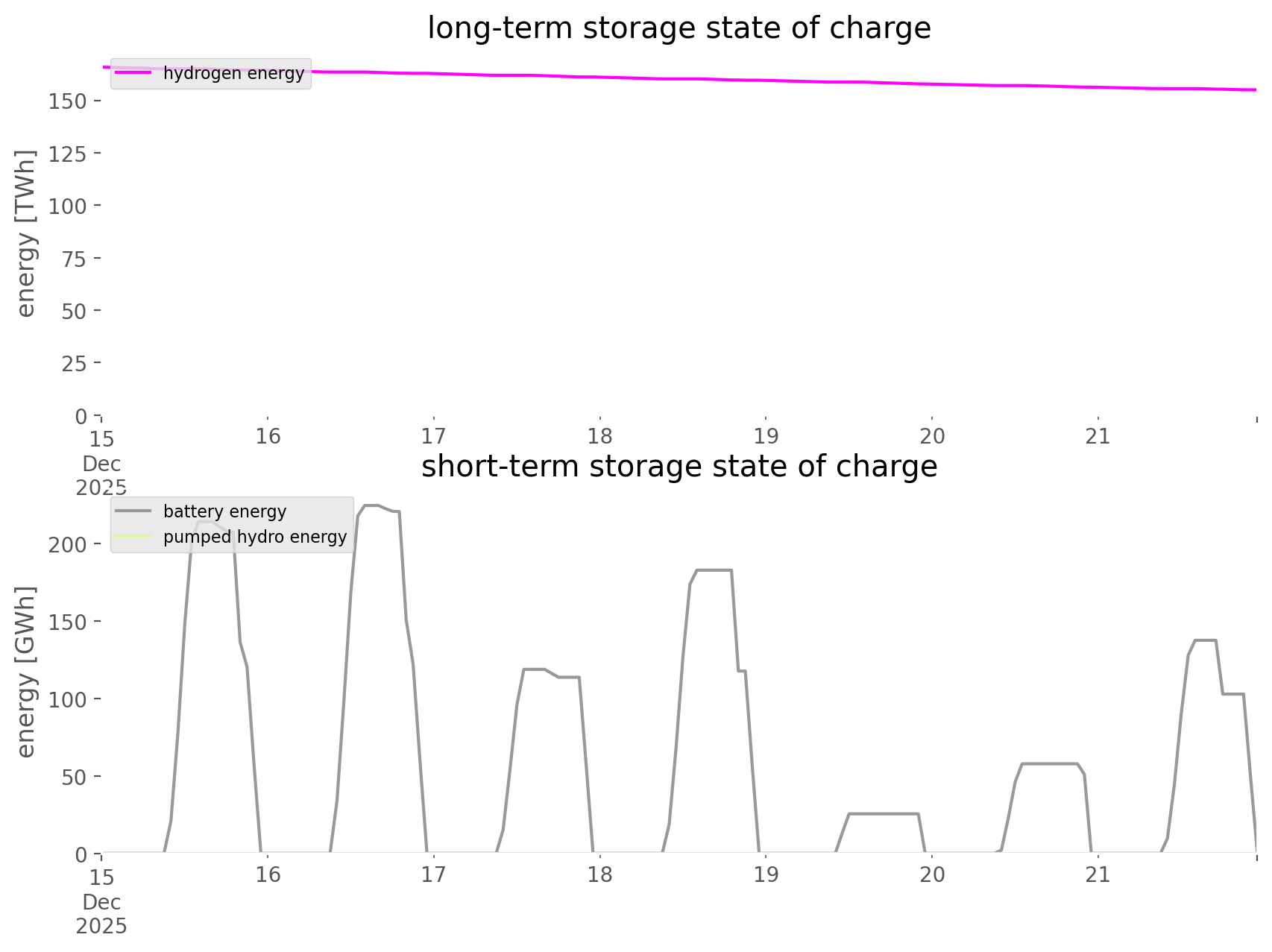Image resolution: width=1272 pixels, height=952 pixels.
Task: Click the gray battery energy legend line
Action: (133, 511)
